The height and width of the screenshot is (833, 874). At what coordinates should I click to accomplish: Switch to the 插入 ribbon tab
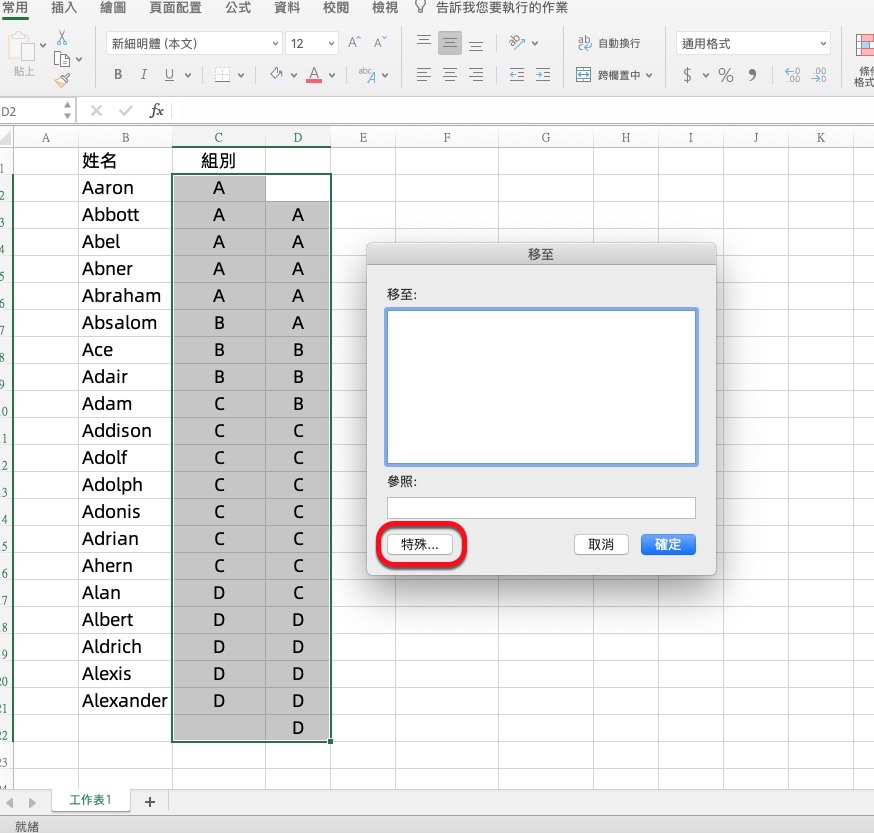(64, 8)
